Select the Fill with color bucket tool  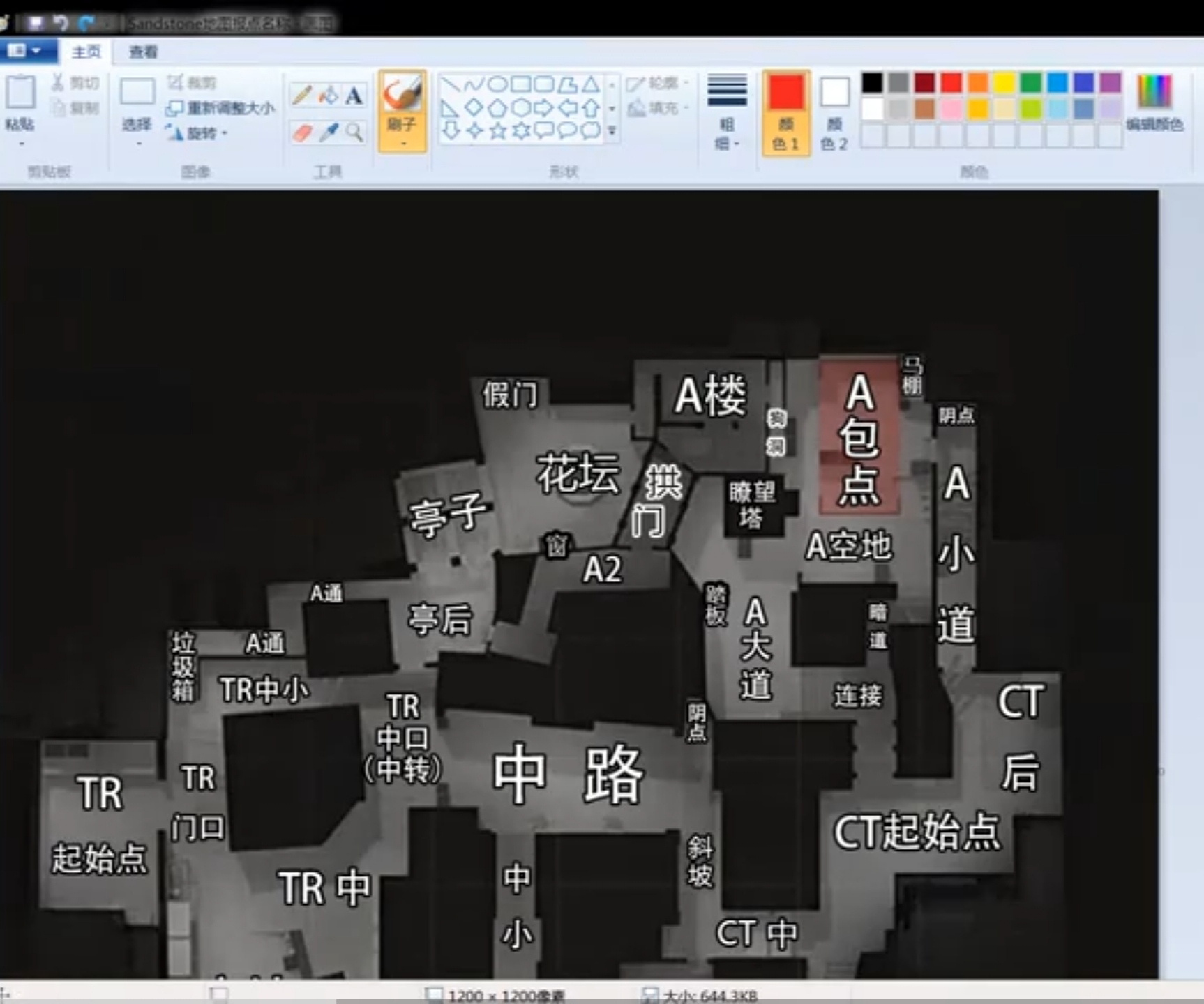pyautogui.click(x=328, y=96)
